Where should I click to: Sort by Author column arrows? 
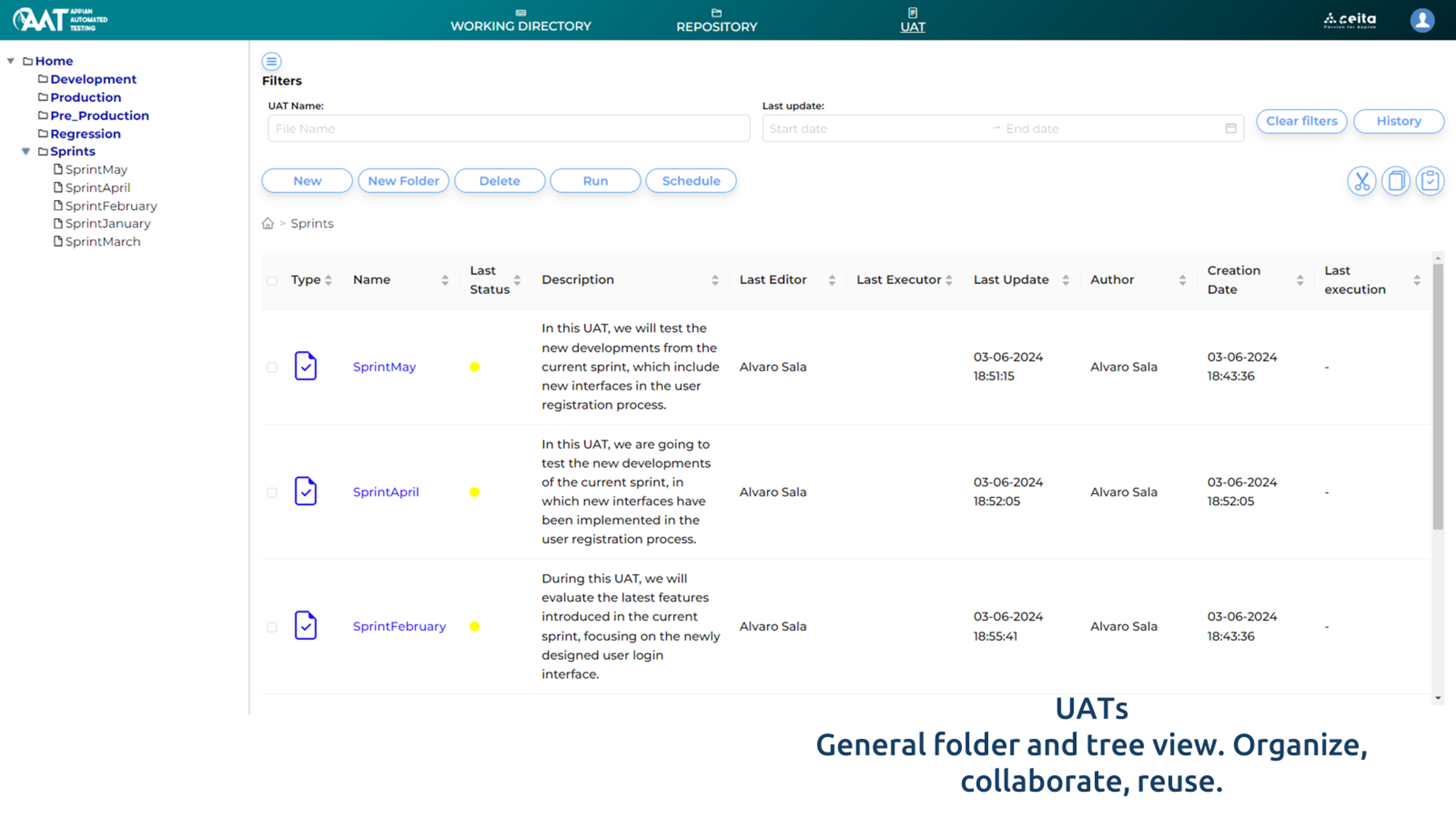point(1183,280)
